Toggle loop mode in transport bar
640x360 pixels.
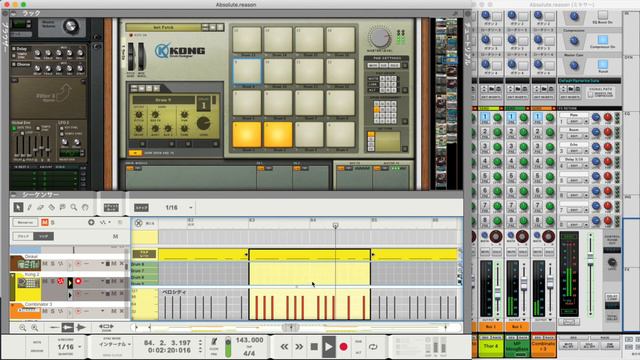373,347
